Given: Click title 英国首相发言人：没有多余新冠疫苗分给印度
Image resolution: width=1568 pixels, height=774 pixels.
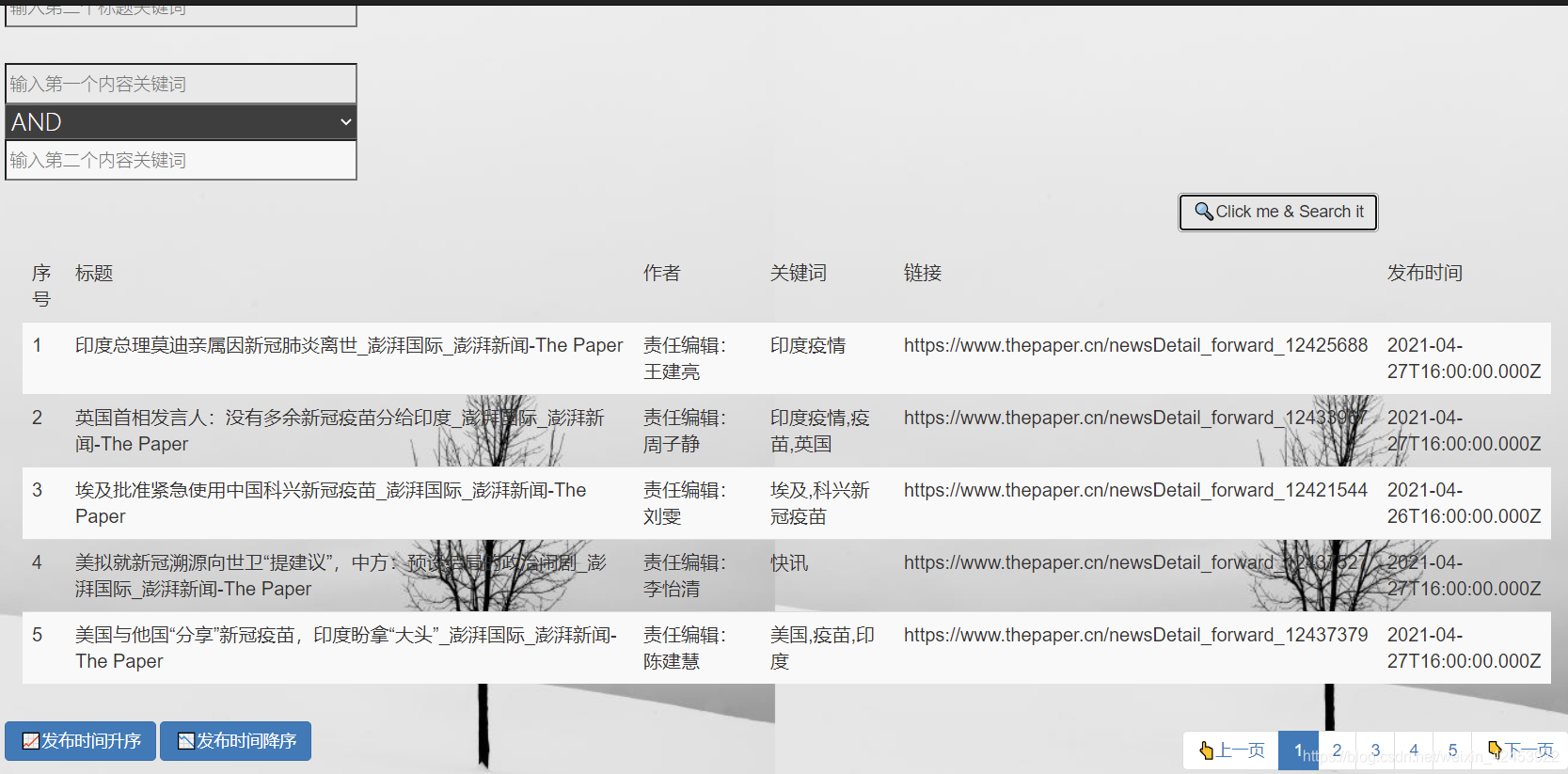Looking at the screenshot, I should pyautogui.click(x=340, y=431).
